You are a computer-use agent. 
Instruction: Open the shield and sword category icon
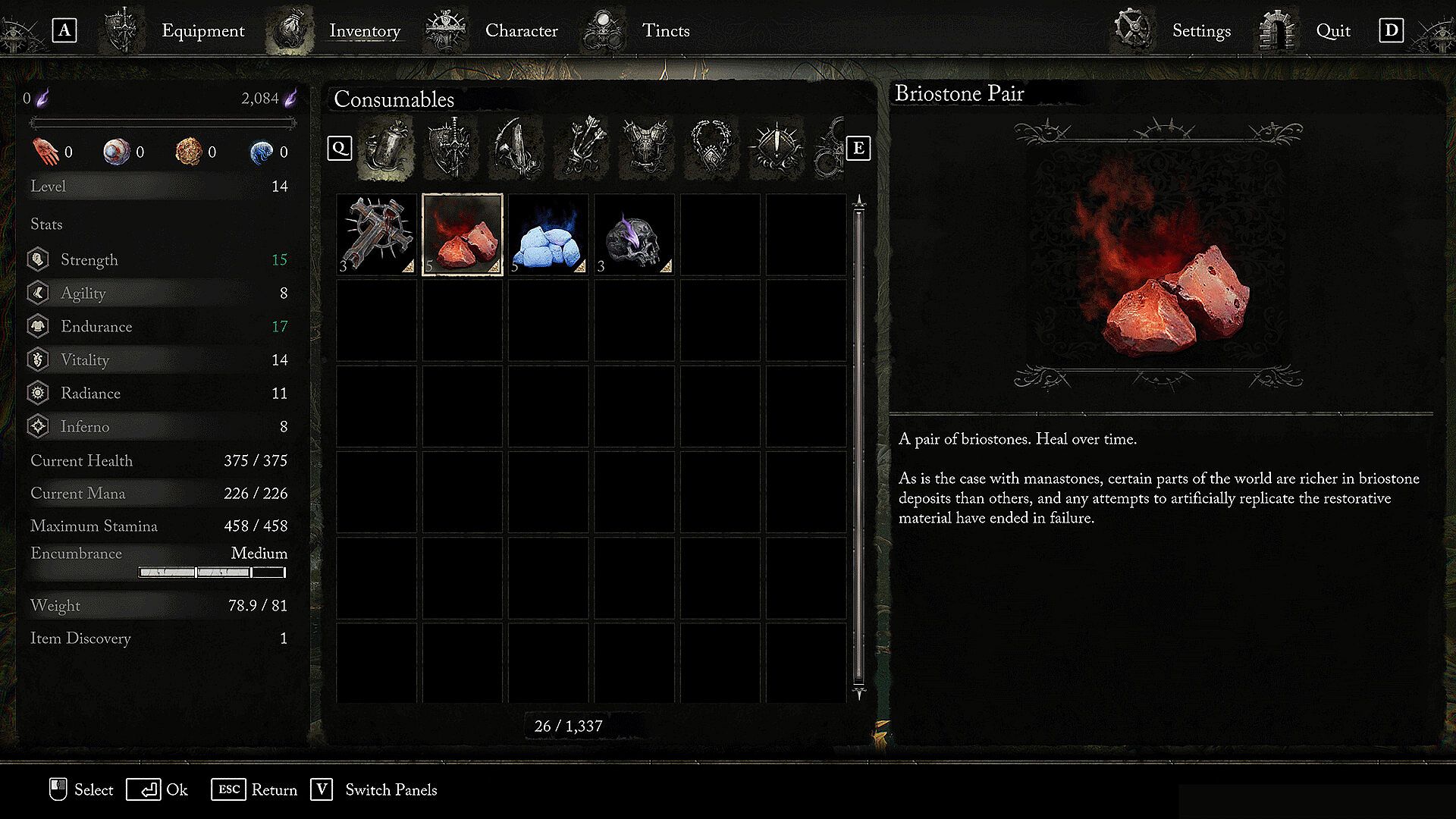click(451, 147)
